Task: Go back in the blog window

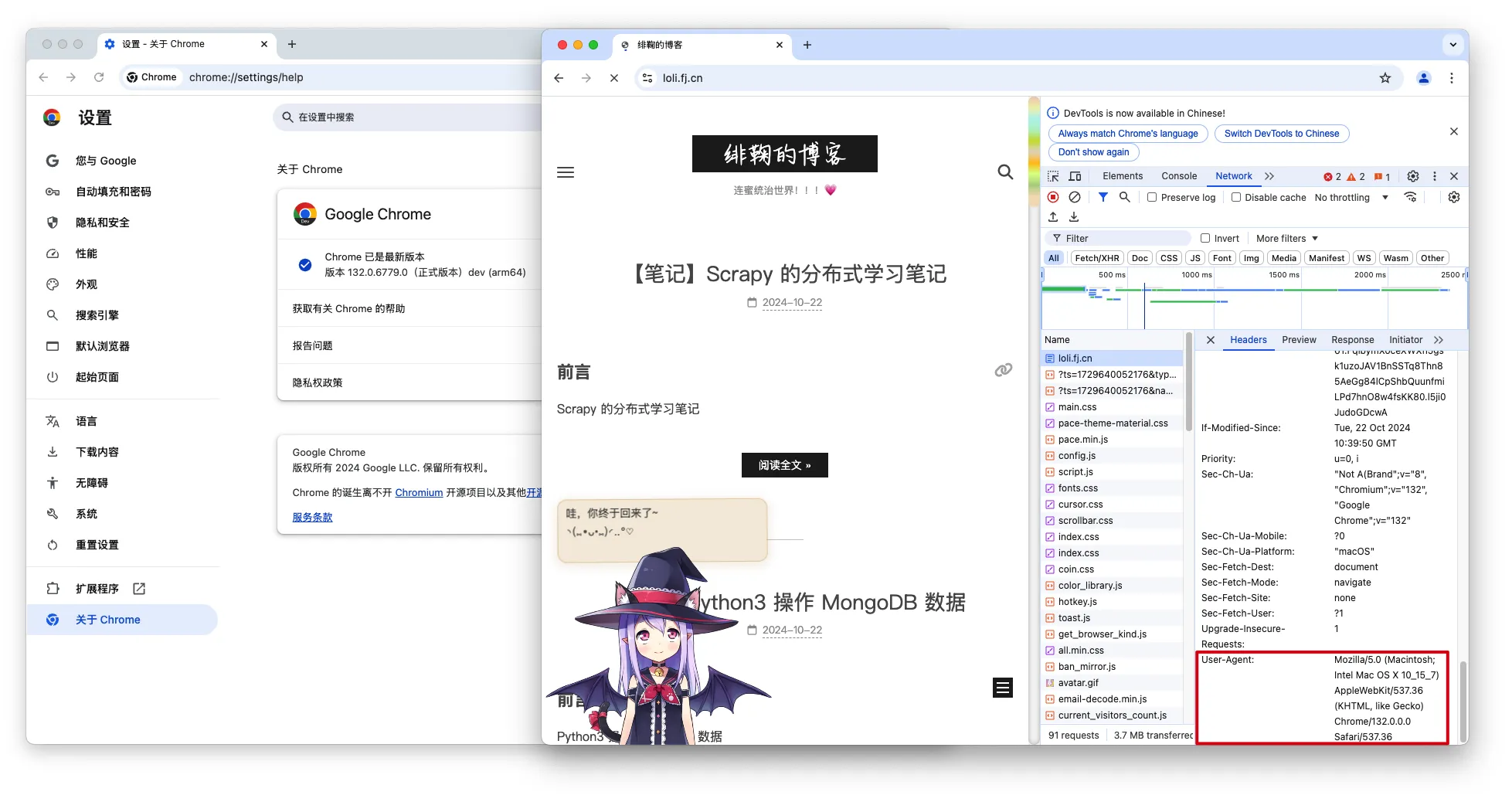Action: pos(559,78)
